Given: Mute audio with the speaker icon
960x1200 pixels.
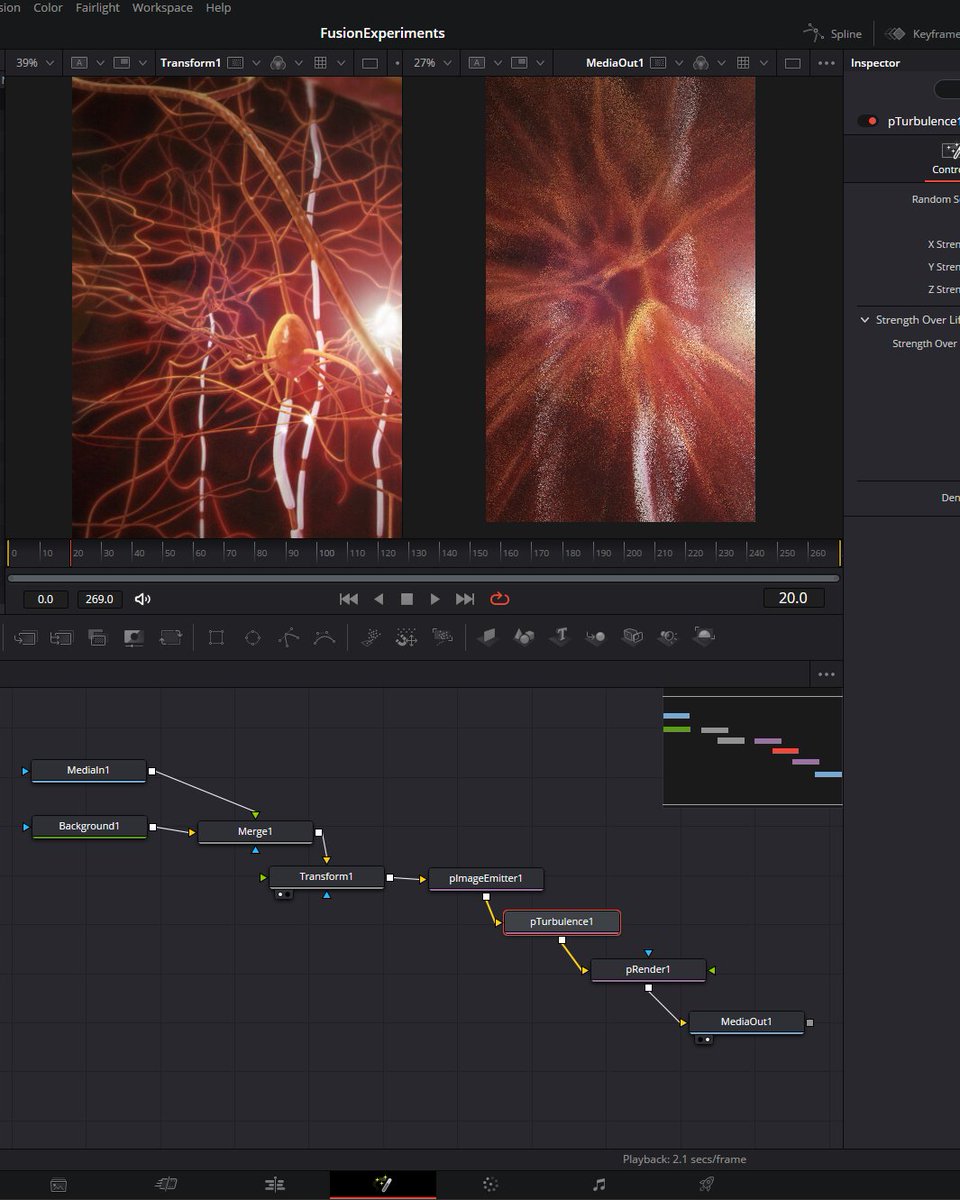Looking at the screenshot, I should (x=142, y=599).
